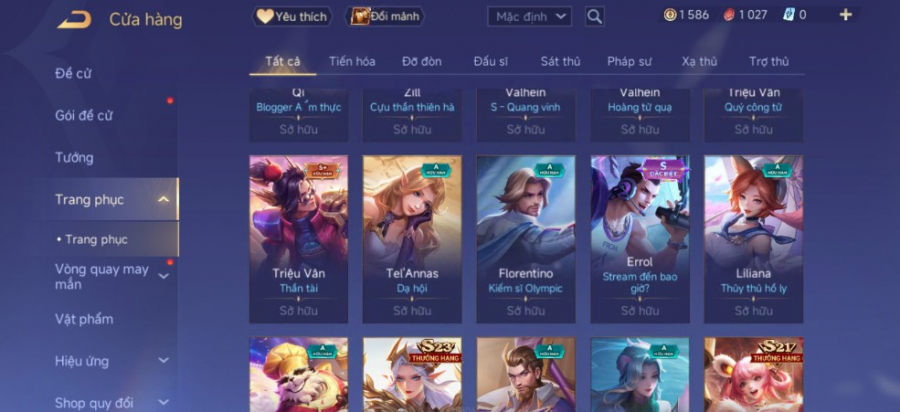Click the blue voucher currency icon
The width and height of the screenshot is (900, 412).
(789, 15)
